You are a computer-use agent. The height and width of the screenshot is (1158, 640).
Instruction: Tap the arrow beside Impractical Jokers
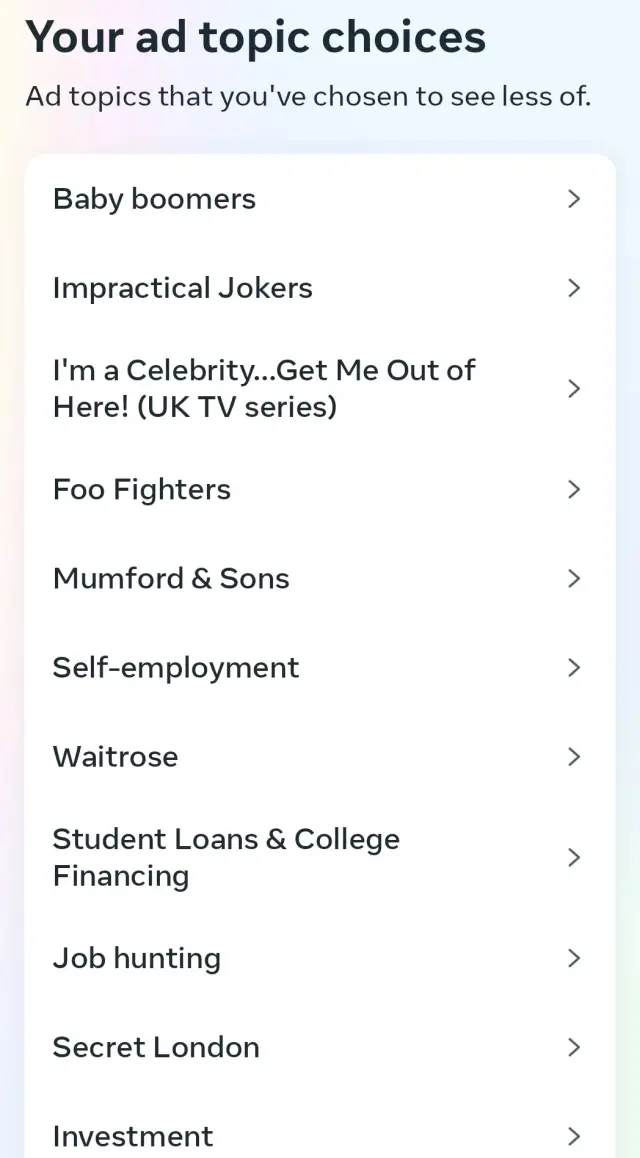[x=574, y=288]
